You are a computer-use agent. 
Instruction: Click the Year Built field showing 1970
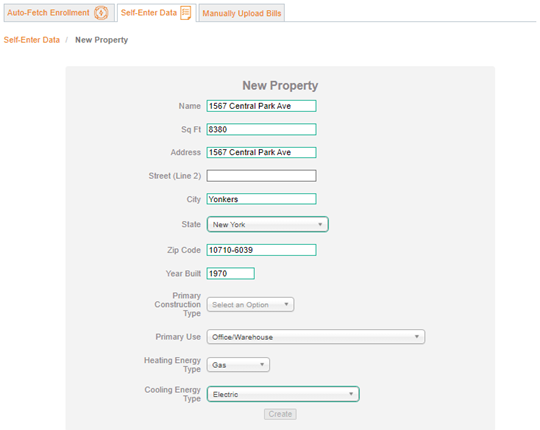231,273
